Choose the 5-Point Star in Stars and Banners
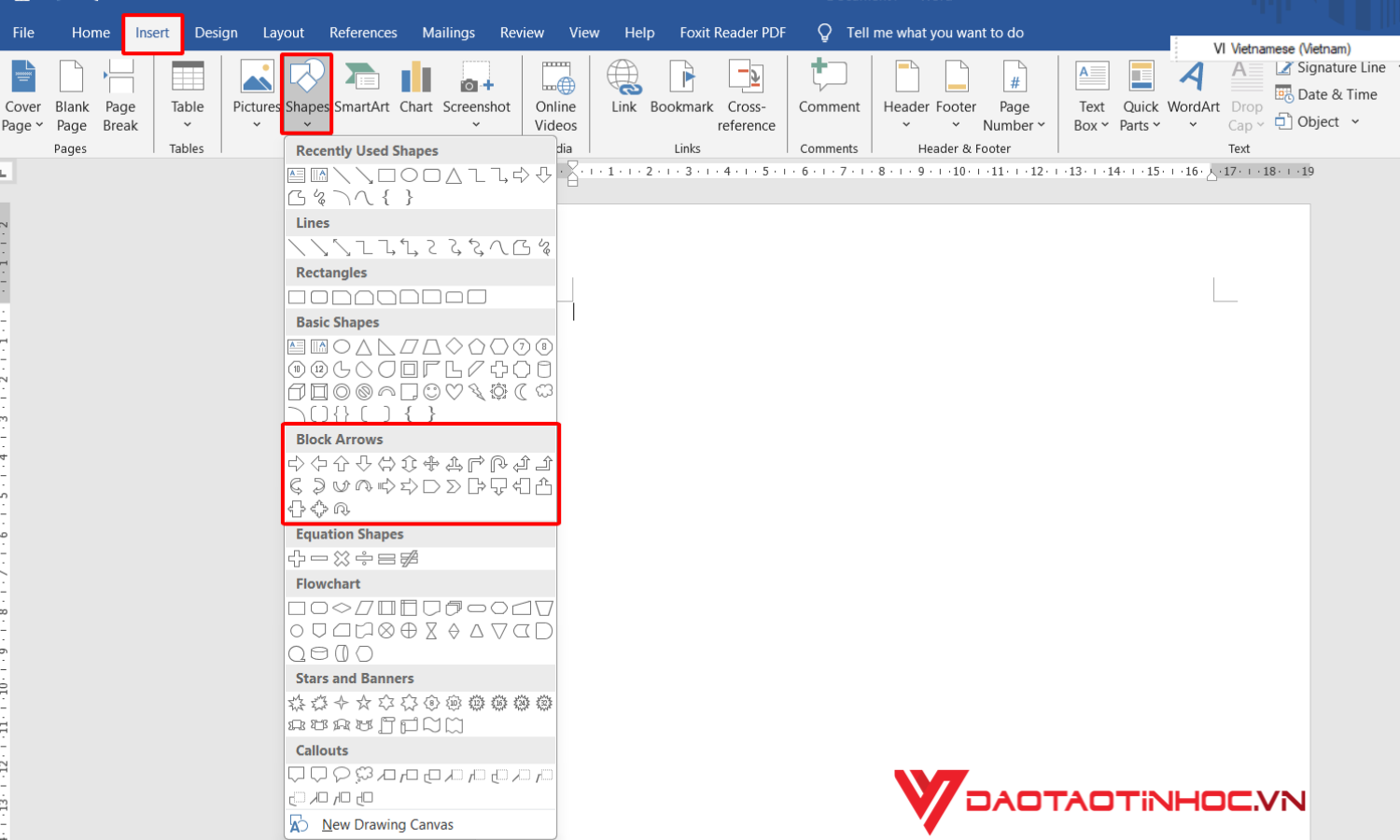1400x840 pixels. click(x=364, y=703)
